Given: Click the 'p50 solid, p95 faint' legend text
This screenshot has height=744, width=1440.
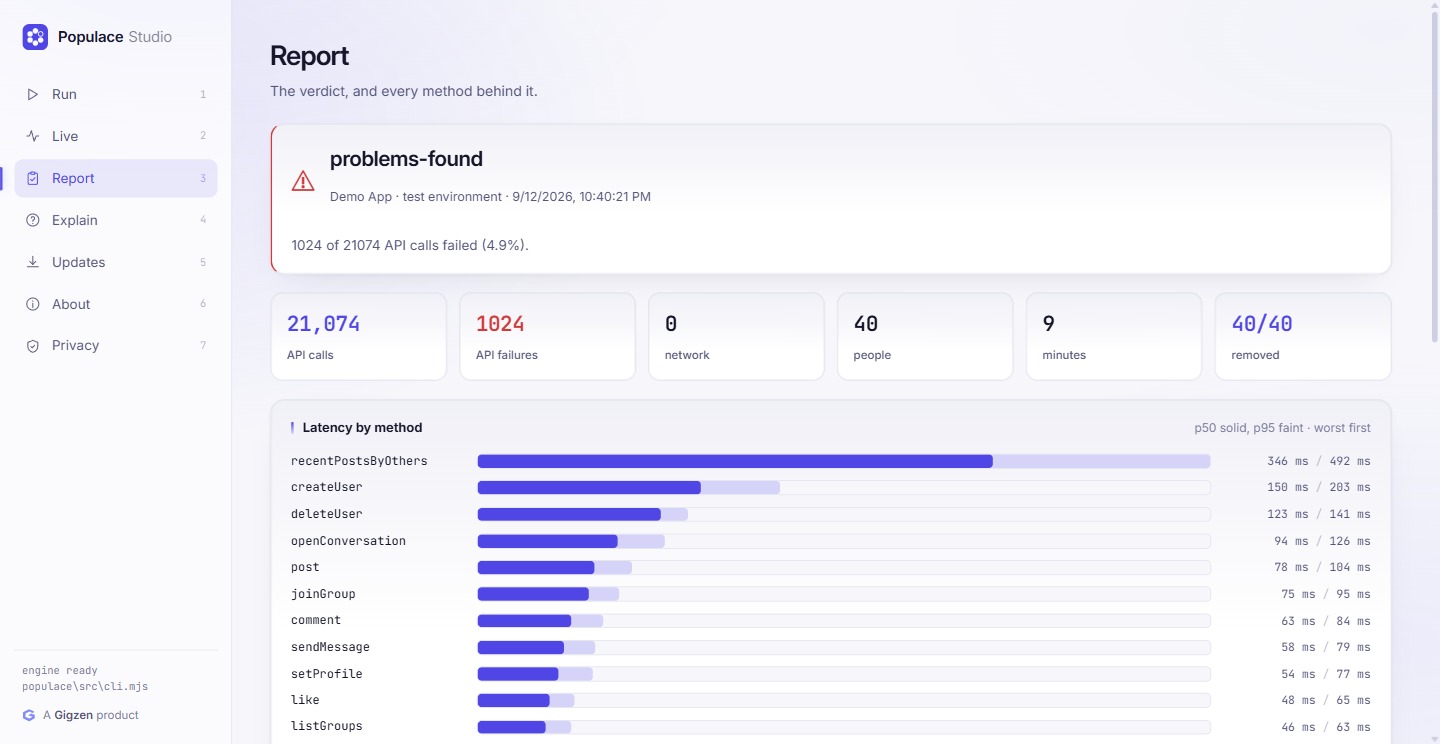Looking at the screenshot, I should [x=1249, y=428].
